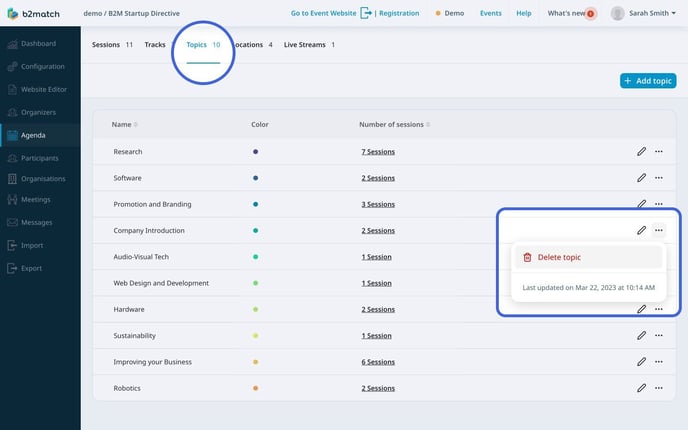Select the Audio-Visual Tech topic name

tap(141, 257)
